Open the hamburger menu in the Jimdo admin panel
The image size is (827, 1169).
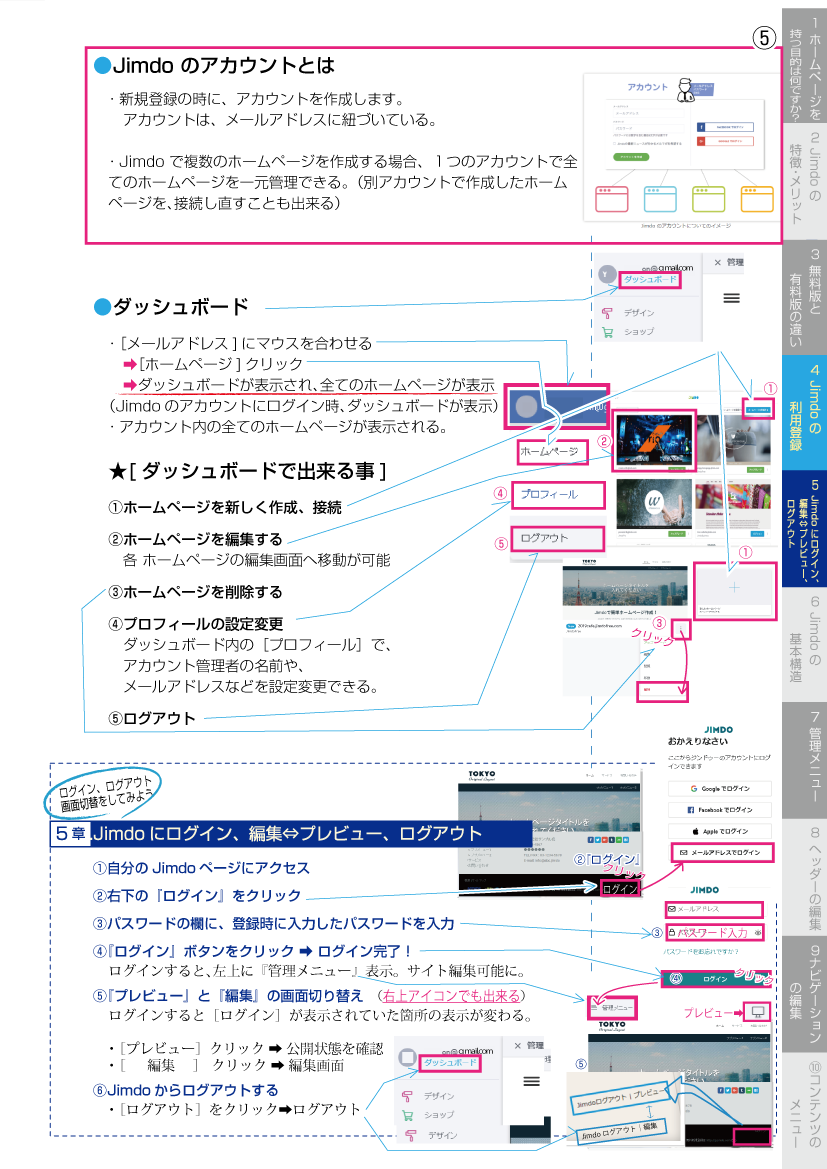click(x=732, y=297)
